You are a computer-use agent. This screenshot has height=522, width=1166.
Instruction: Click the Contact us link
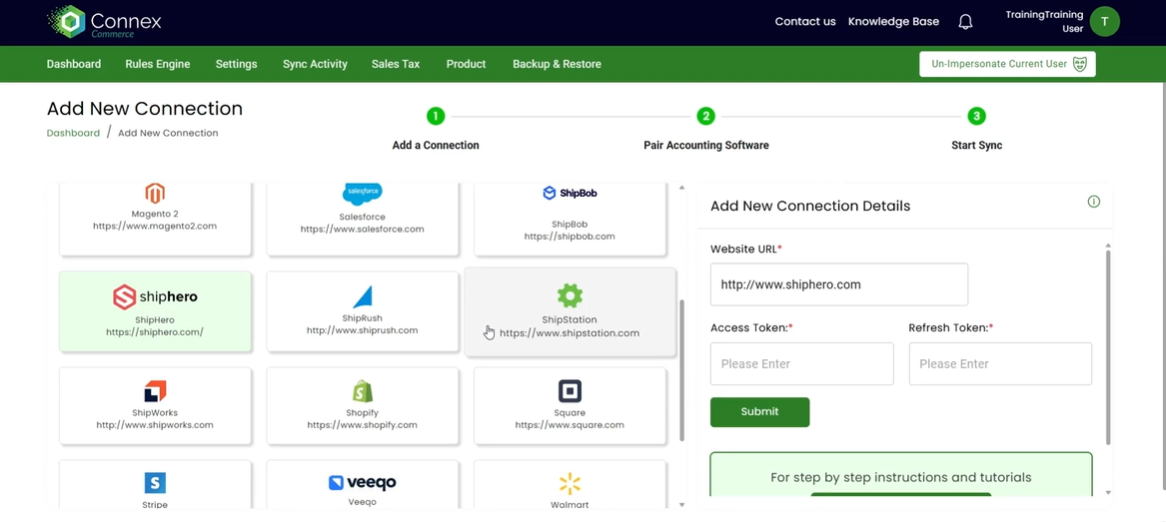(x=805, y=22)
